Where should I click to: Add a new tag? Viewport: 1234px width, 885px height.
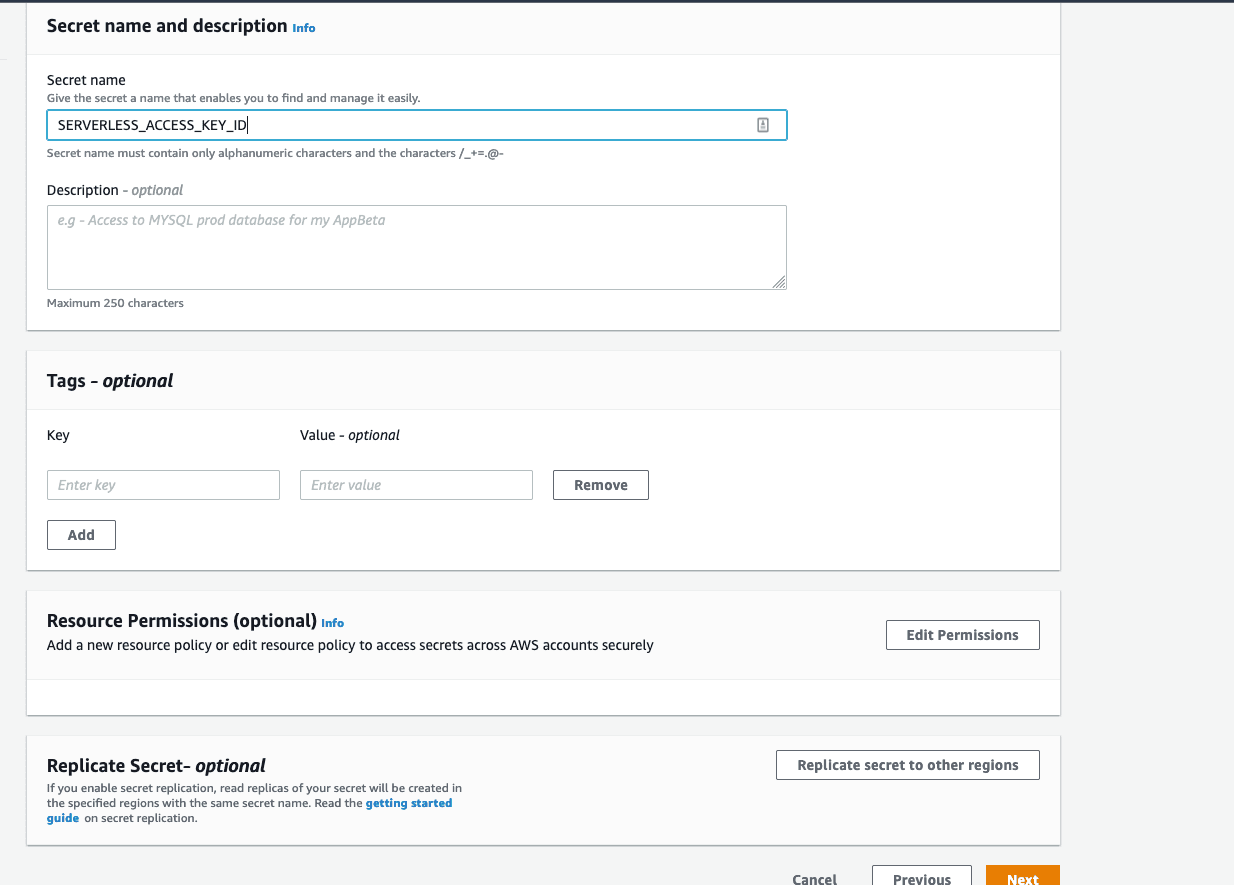coord(81,535)
